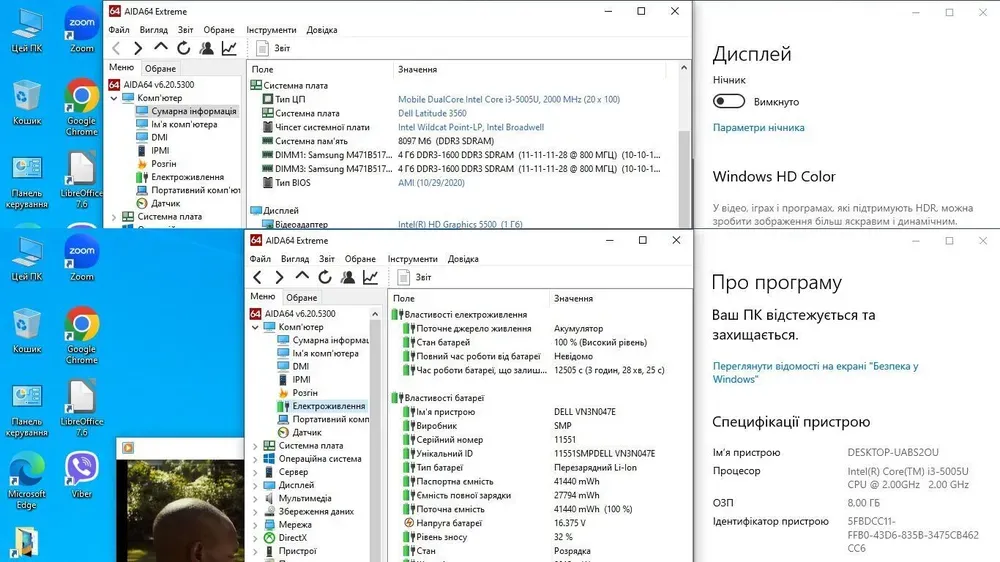
Task: Toggle the Нічник night light switch
Action: point(729,101)
